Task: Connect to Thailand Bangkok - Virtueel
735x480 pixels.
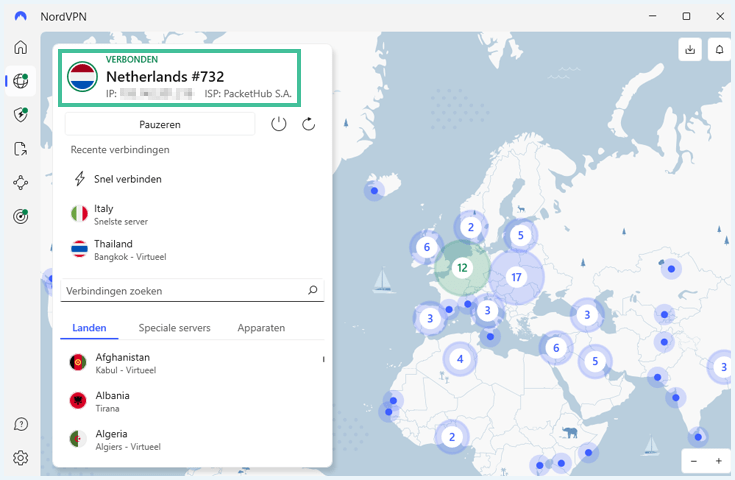Action: 192,249
